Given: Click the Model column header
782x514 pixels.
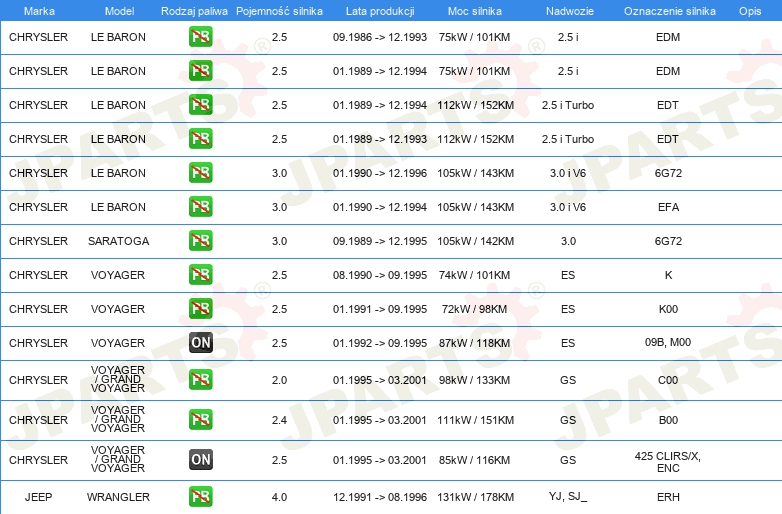Looking at the screenshot, I should [x=119, y=11].
